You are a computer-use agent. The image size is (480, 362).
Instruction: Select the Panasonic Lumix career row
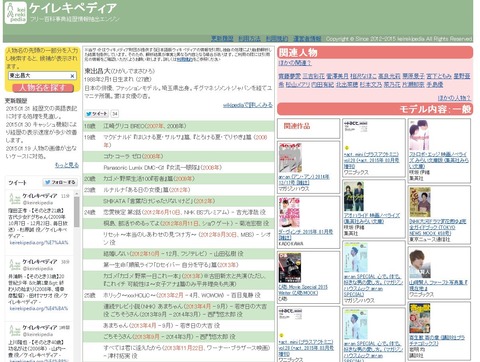(178, 167)
